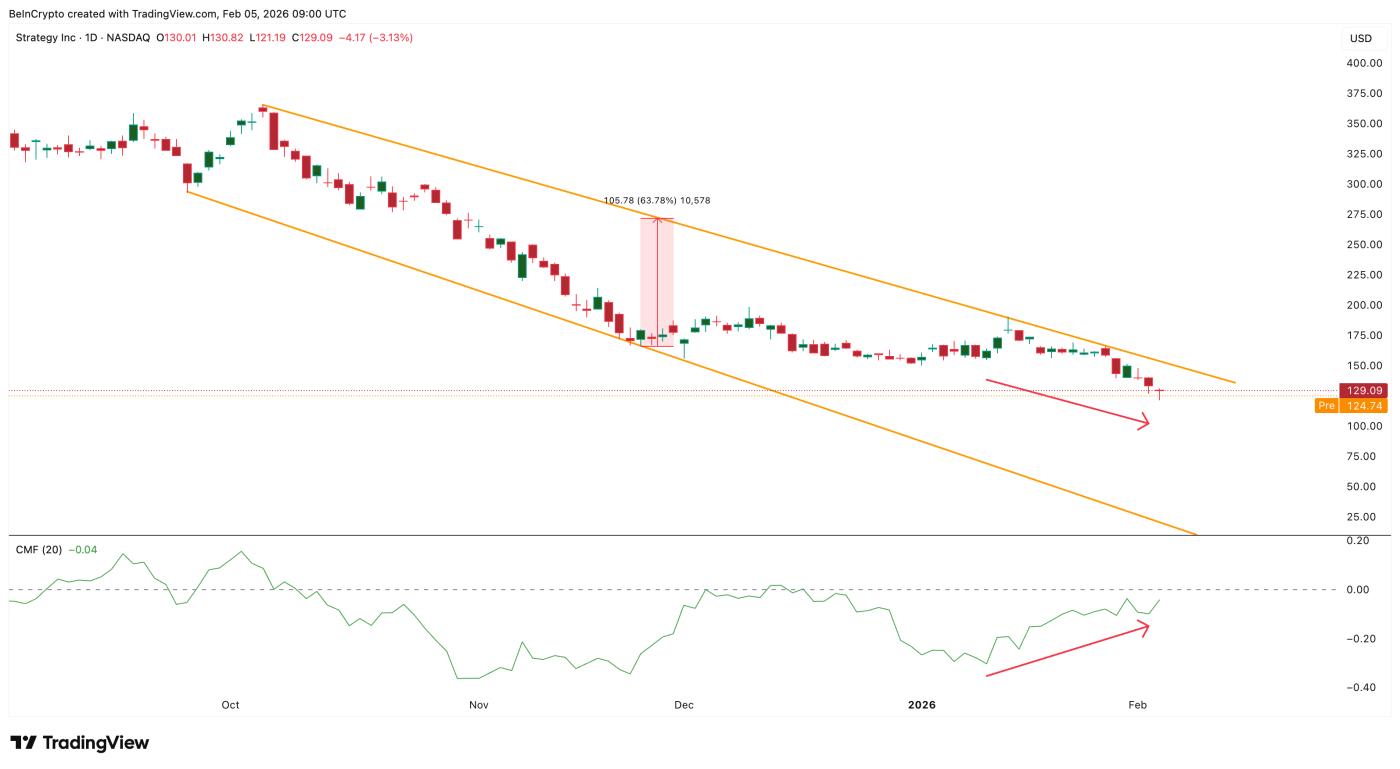The width and height of the screenshot is (1400, 769).
Task: Select the red 129.09 last price tag
Action: click(x=1361, y=391)
